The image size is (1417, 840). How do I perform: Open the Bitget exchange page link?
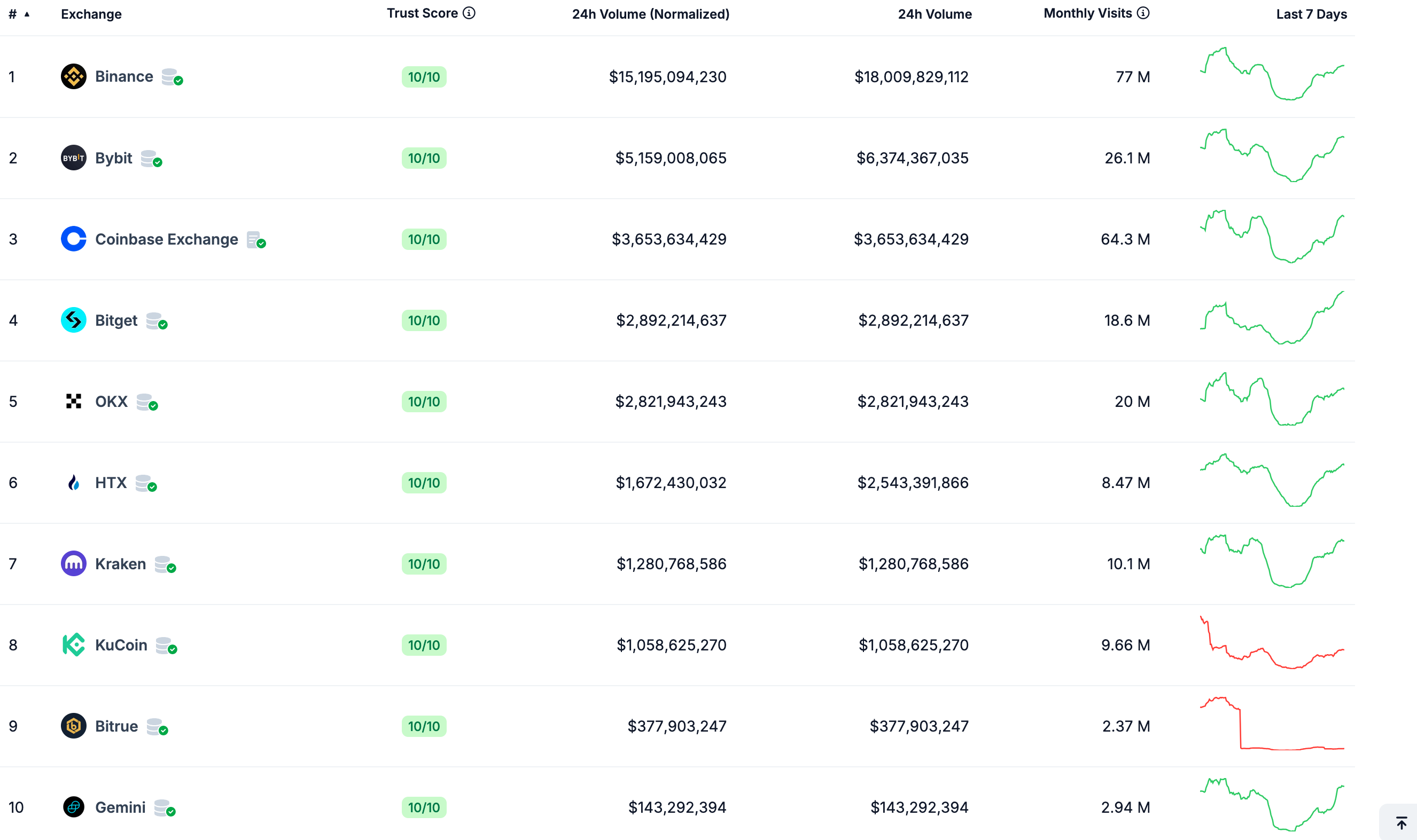coord(116,320)
